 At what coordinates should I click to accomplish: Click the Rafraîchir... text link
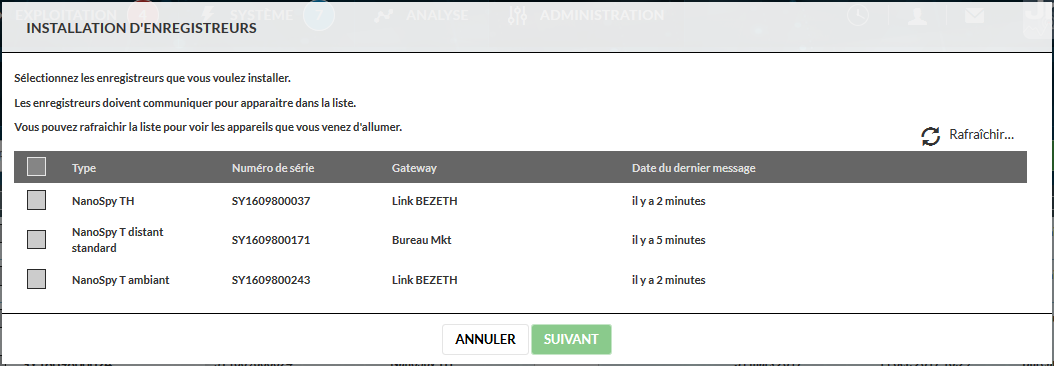pyautogui.click(x=981, y=135)
